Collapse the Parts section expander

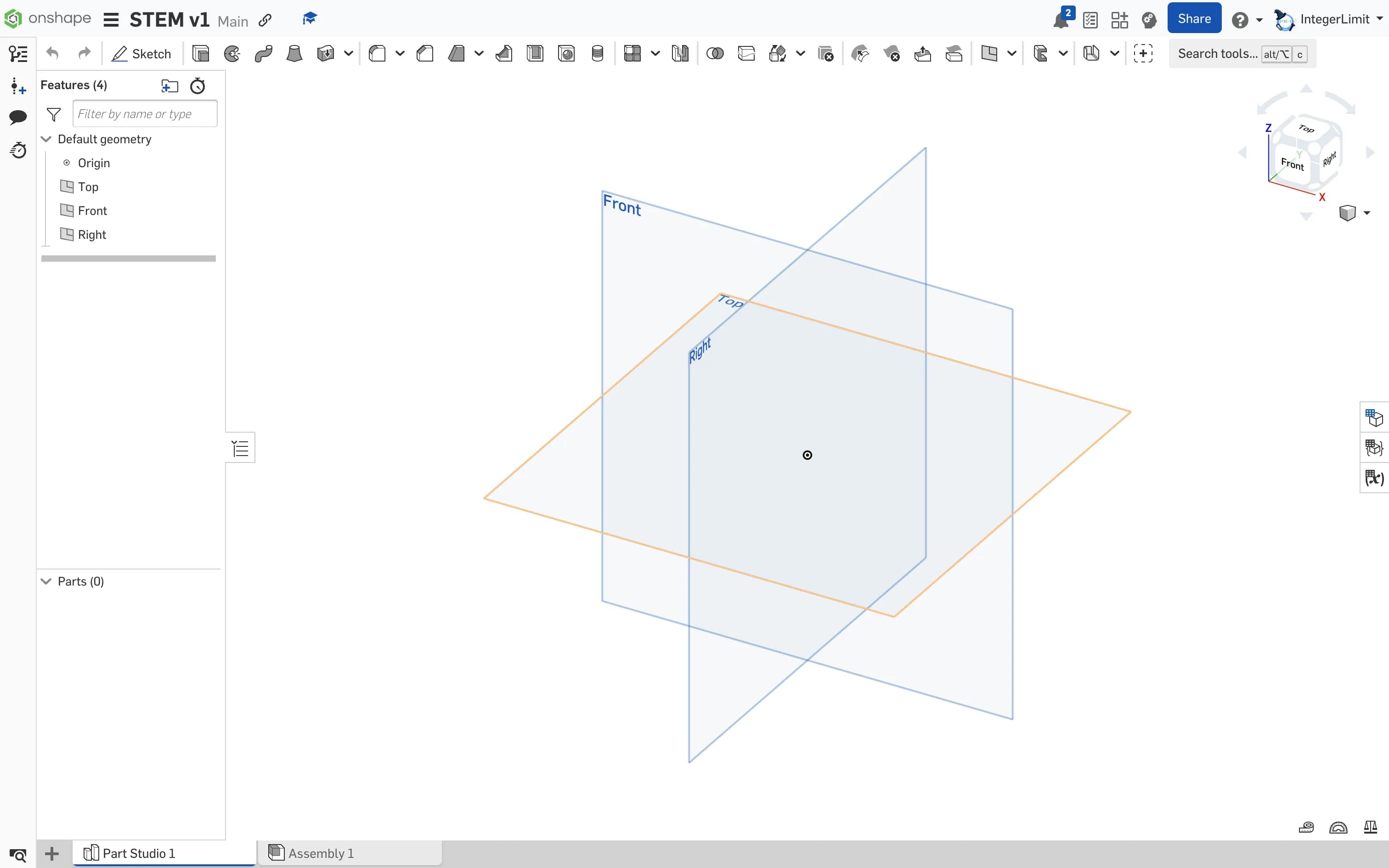pyautogui.click(x=46, y=581)
